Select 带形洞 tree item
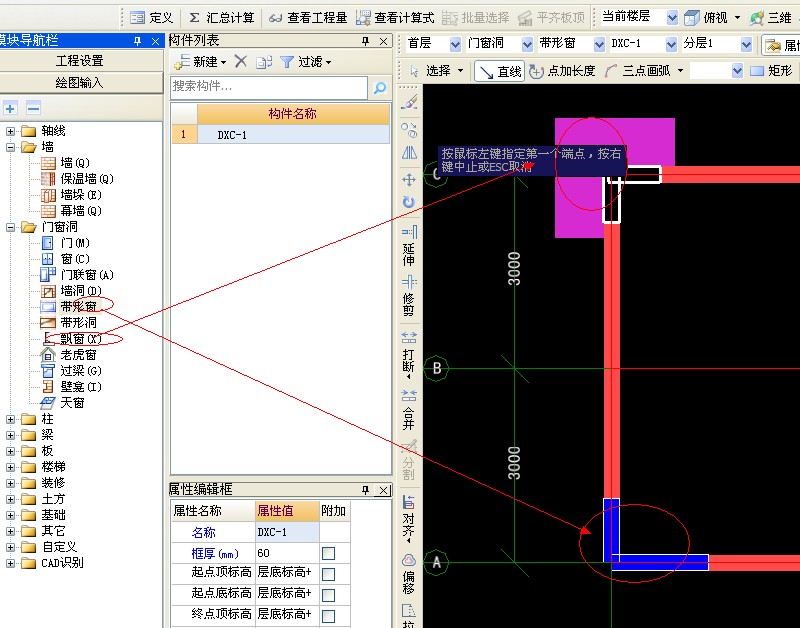This screenshot has height=628, width=800. pyautogui.click(x=78, y=323)
